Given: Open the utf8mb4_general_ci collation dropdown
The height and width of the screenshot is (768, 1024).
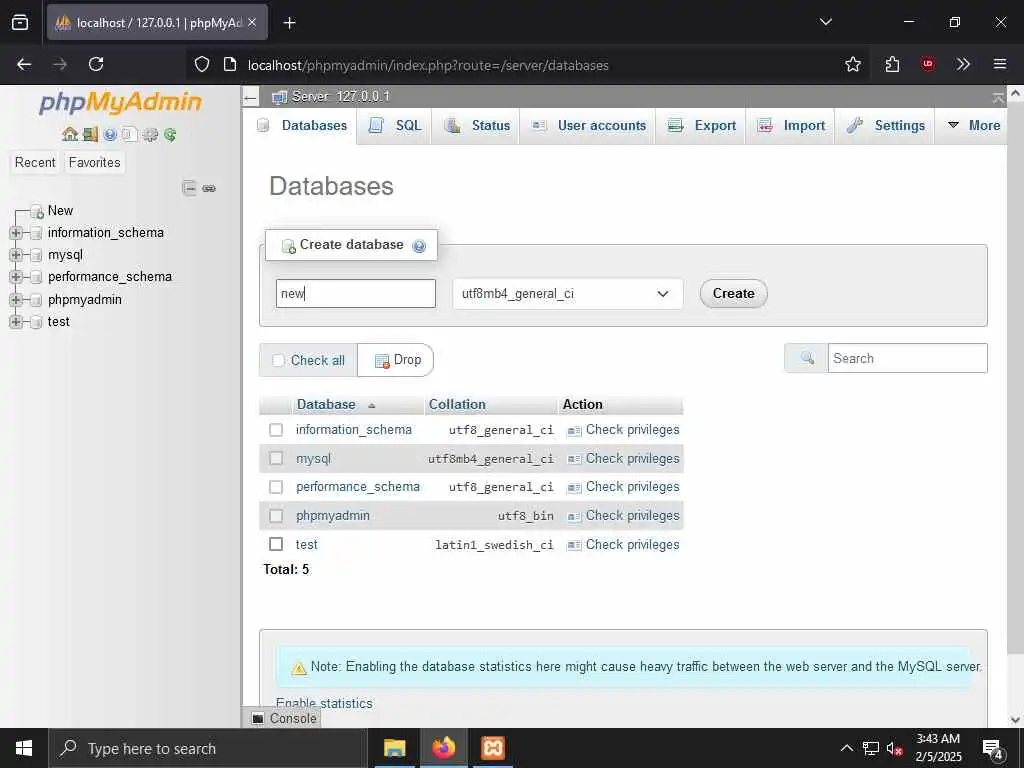Looking at the screenshot, I should (x=568, y=294).
